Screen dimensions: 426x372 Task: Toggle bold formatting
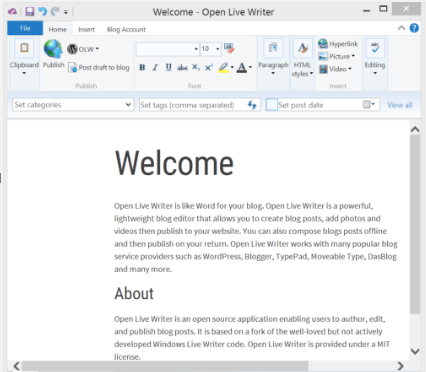(142, 67)
